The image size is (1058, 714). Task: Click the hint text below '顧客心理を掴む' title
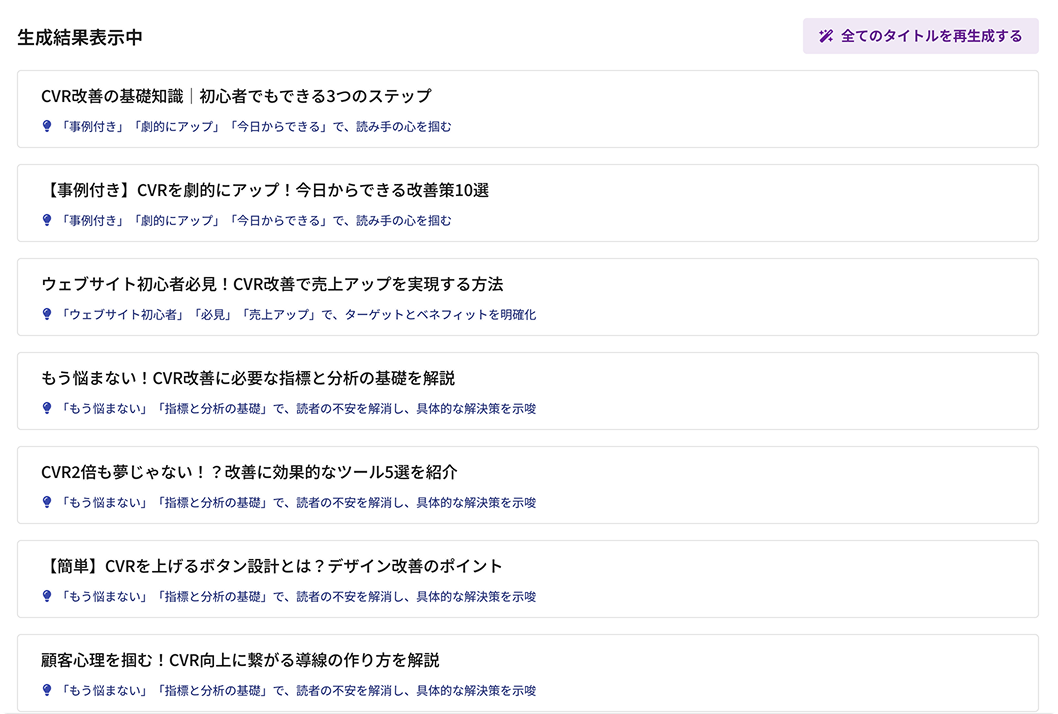(299, 690)
